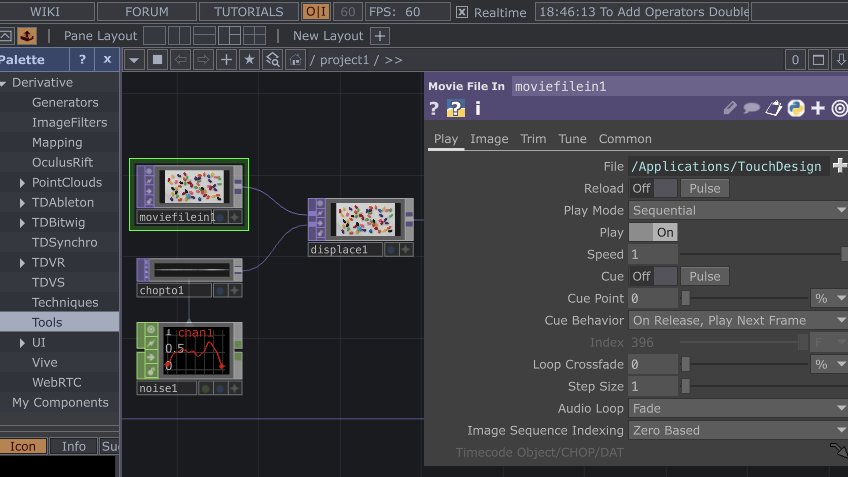This screenshot has width=848, height=477.
Task: Go forward with right arrow in pane bar
Action: (203, 59)
